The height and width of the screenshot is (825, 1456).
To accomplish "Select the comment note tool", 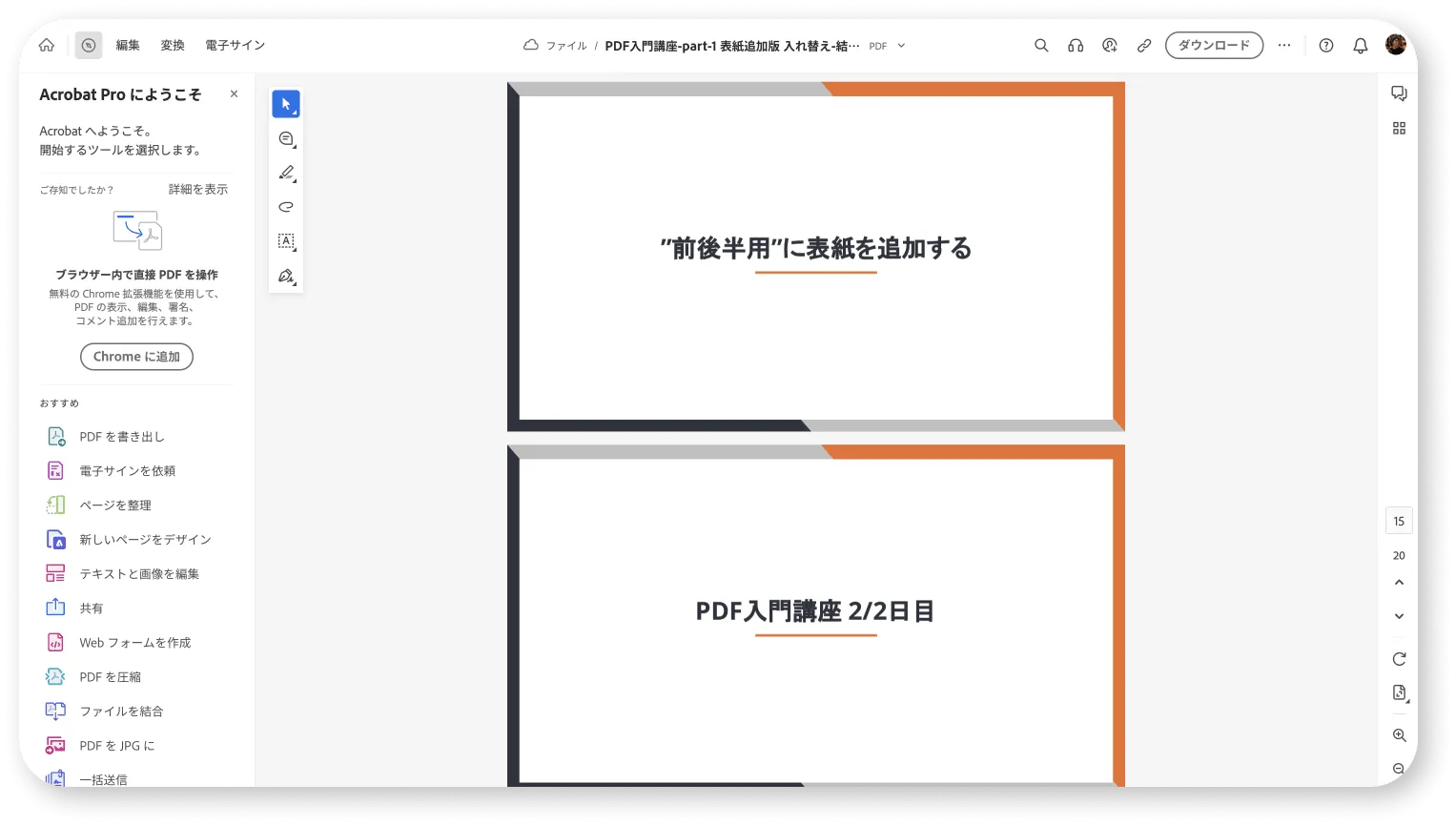I will [286, 139].
